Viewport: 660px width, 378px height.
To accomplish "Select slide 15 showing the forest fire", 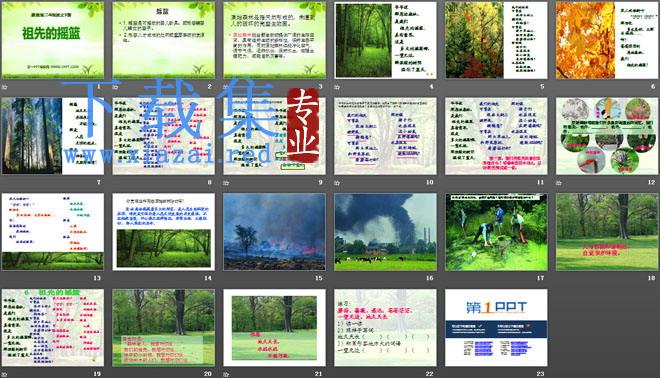I will (x=274, y=232).
